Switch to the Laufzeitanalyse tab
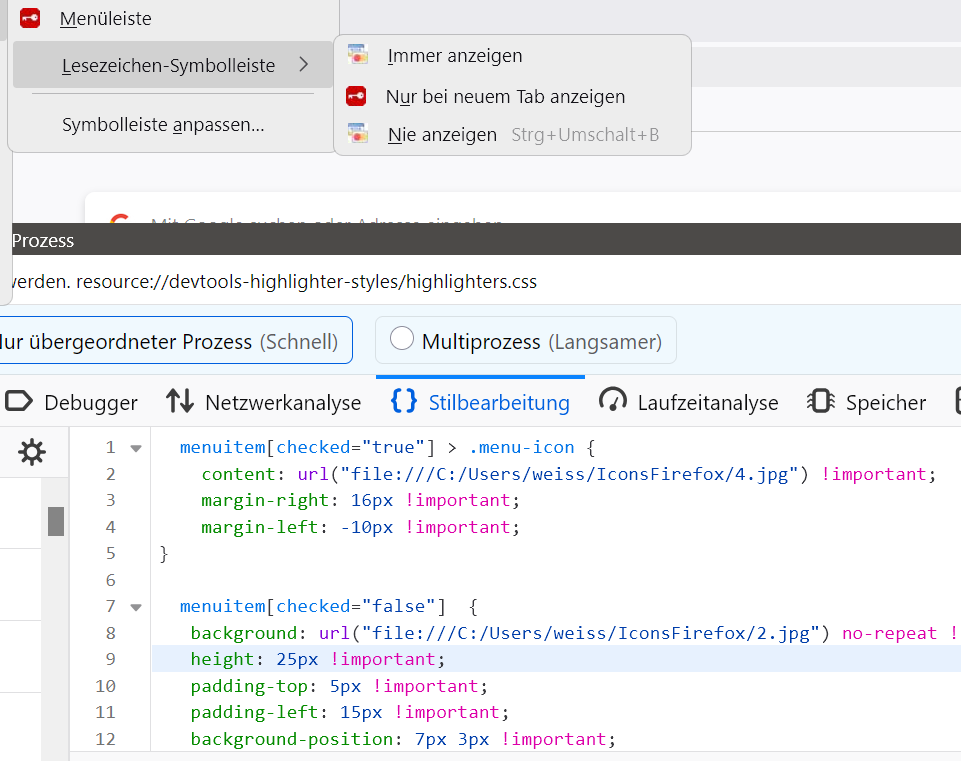Image resolution: width=961 pixels, height=761 pixels. coord(707,403)
